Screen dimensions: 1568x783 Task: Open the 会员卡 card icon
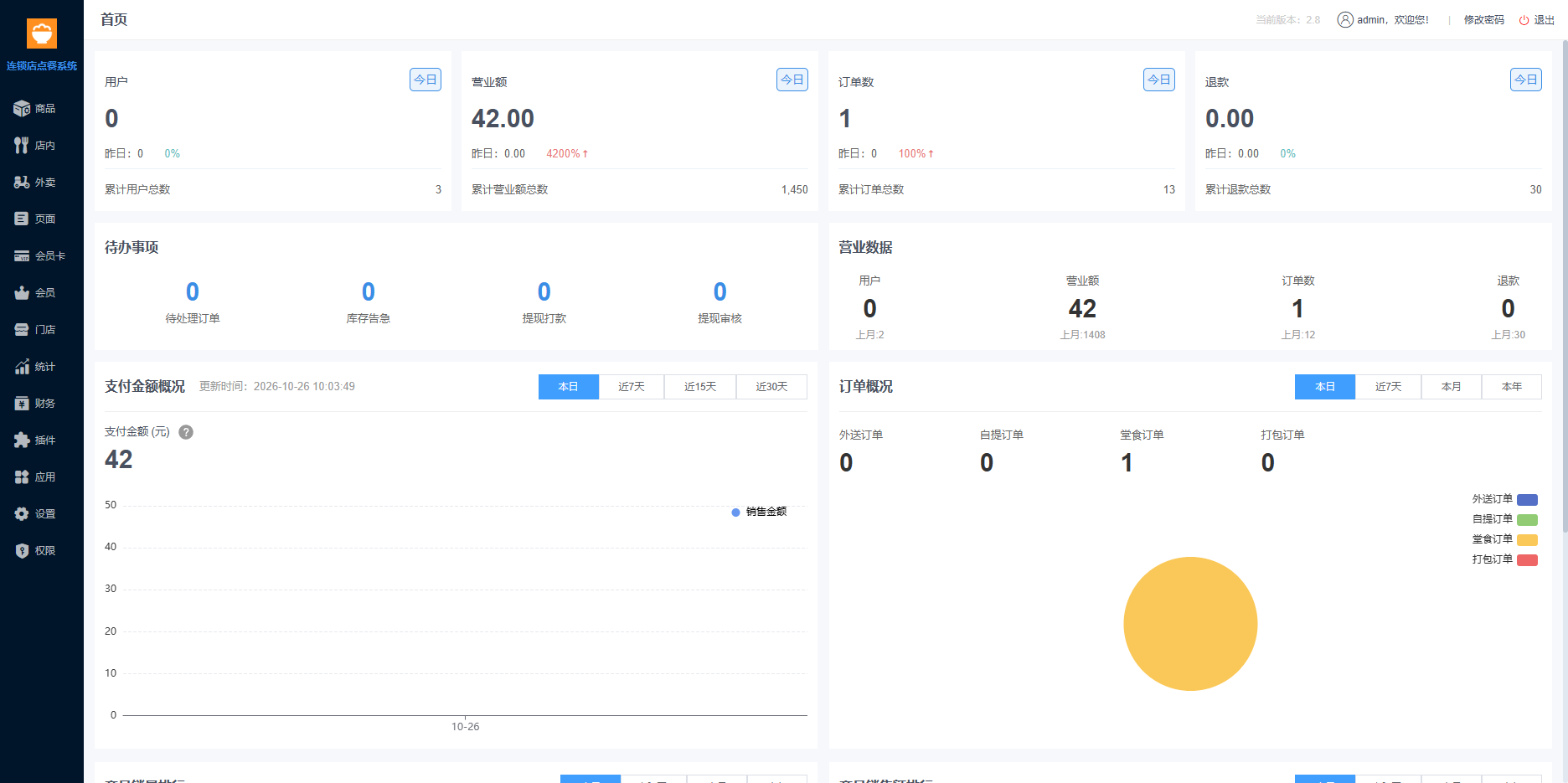(x=22, y=256)
